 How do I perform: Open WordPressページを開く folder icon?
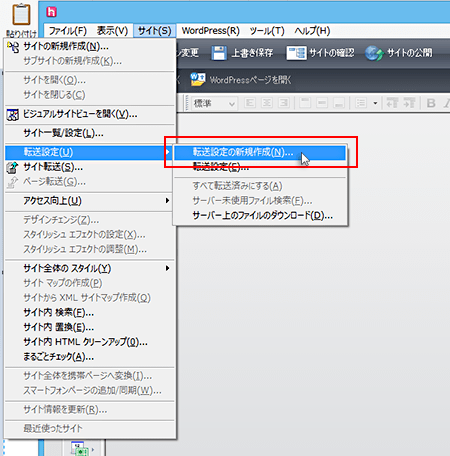click(197, 80)
